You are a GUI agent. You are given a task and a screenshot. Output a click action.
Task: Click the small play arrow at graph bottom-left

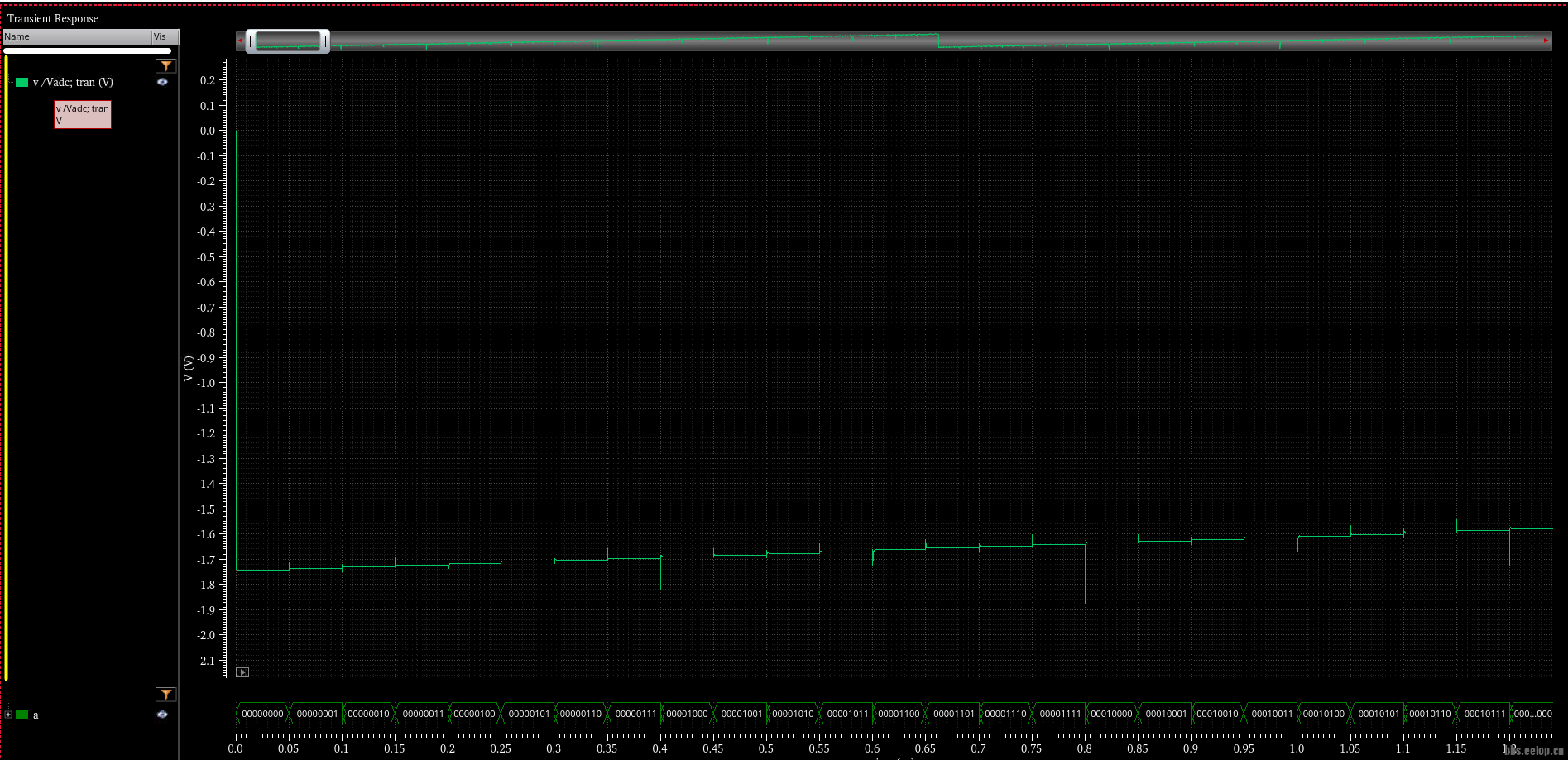(x=242, y=672)
